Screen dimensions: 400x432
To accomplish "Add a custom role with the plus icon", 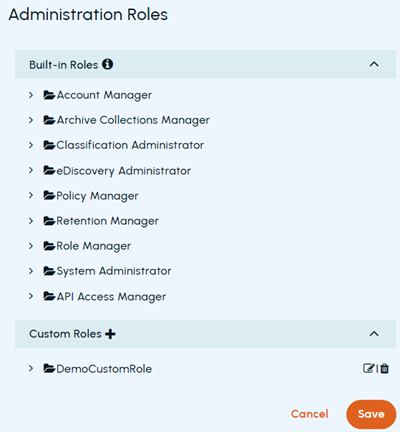I will pyautogui.click(x=110, y=334).
